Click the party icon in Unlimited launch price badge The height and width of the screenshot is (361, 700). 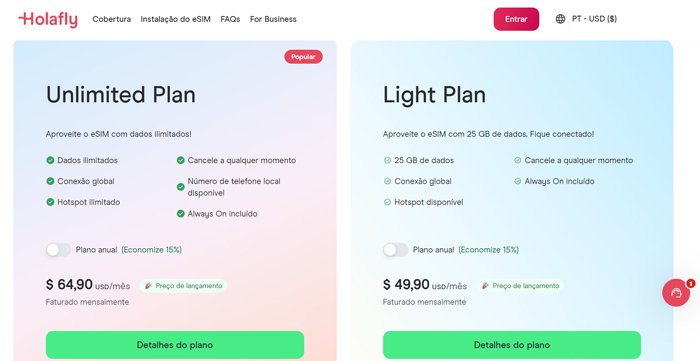coord(149,286)
